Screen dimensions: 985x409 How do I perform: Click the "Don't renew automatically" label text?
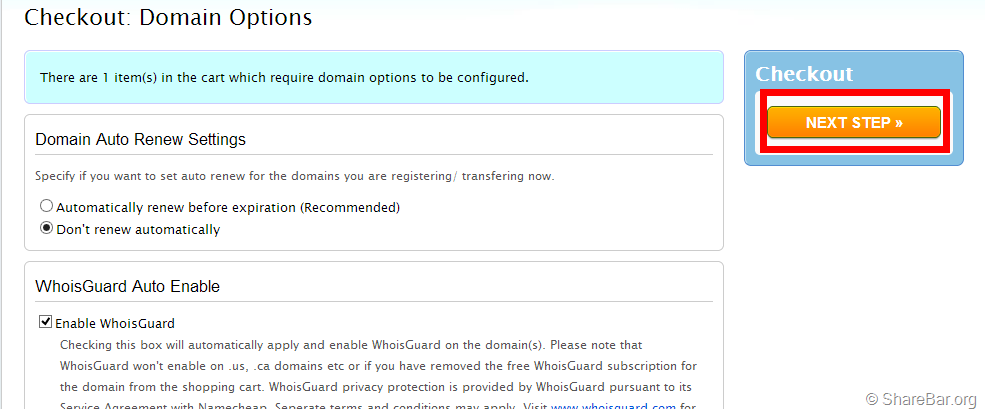pyautogui.click(x=138, y=229)
